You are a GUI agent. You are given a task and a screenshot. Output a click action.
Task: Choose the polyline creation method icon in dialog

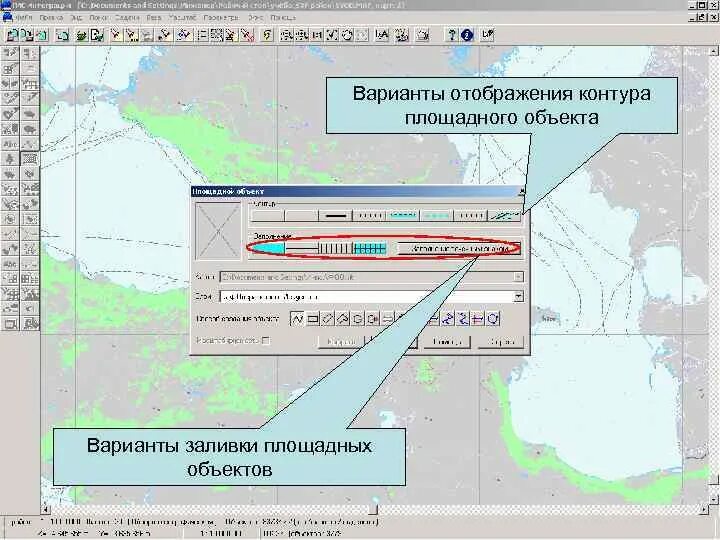click(297, 318)
